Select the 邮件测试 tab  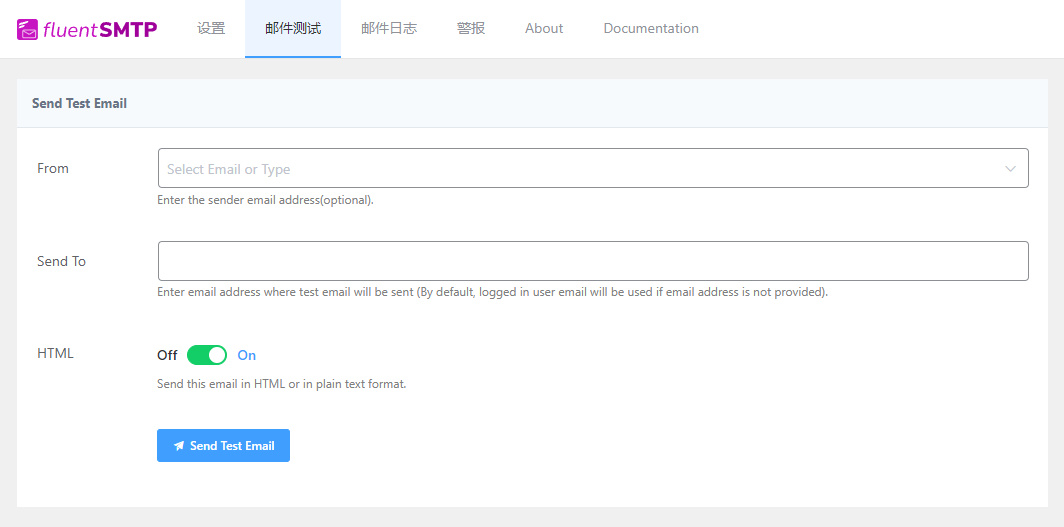(293, 28)
